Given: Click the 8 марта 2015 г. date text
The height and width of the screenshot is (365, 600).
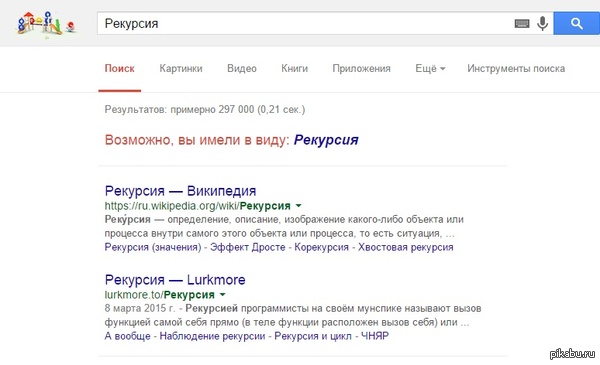Looking at the screenshot, I should [140, 308].
